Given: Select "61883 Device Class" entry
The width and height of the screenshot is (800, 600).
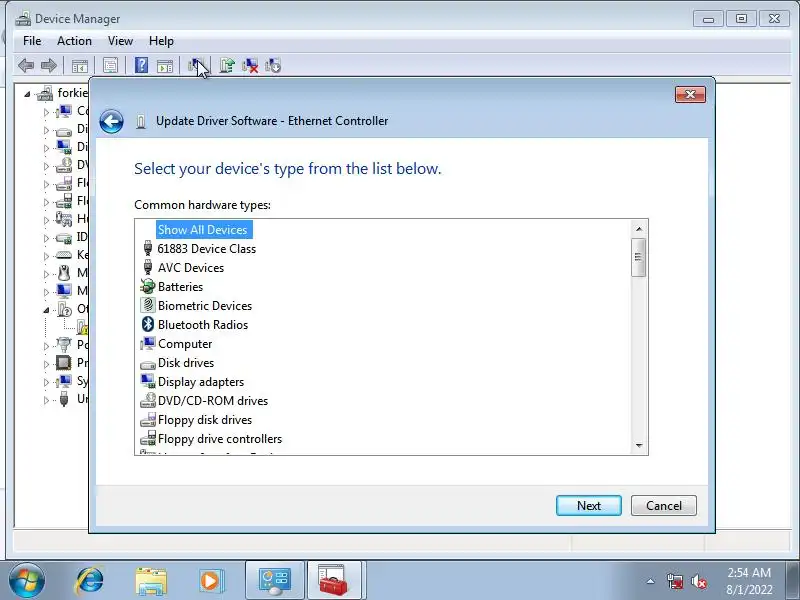Looking at the screenshot, I should pos(207,249).
